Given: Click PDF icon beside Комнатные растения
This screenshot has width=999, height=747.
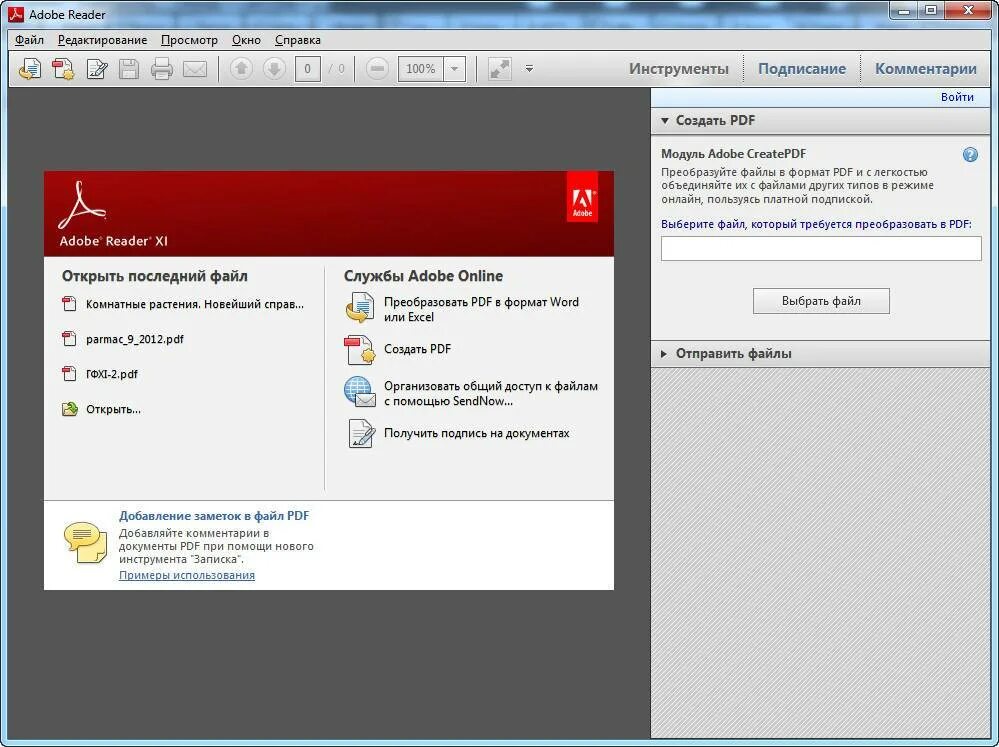Looking at the screenshot, I should pyautogui.click(x=69, y=303).
